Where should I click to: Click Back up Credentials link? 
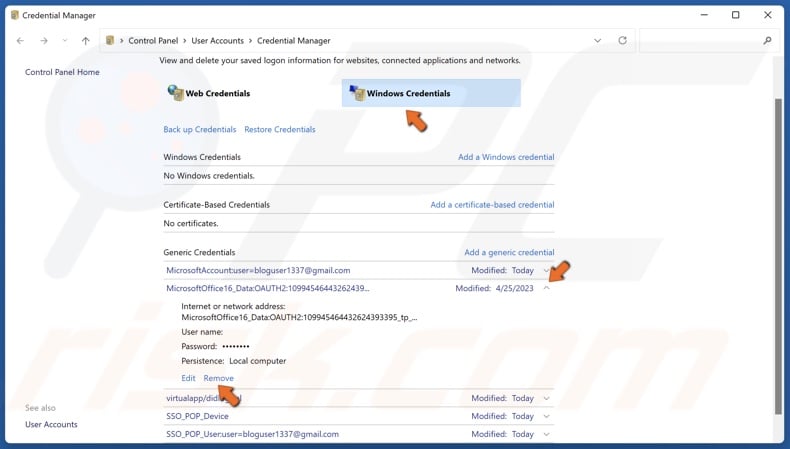[200, 130]
